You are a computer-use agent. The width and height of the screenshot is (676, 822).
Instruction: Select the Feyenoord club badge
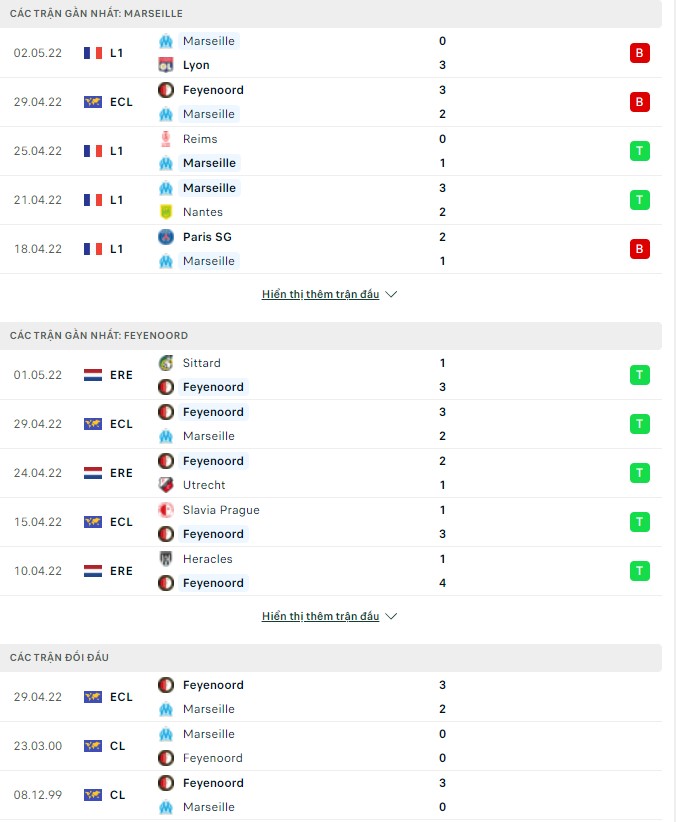click(x=165, y=90)
